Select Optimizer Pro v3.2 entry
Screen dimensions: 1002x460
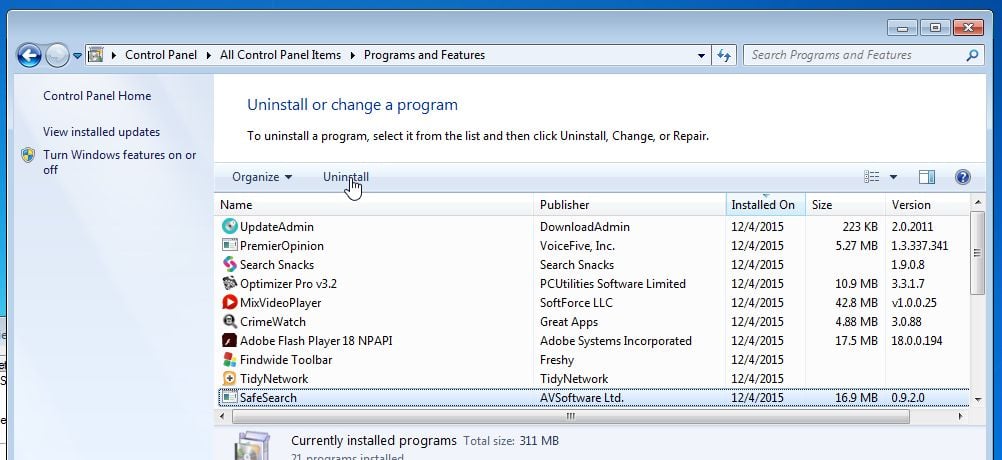tap(288, 284)
